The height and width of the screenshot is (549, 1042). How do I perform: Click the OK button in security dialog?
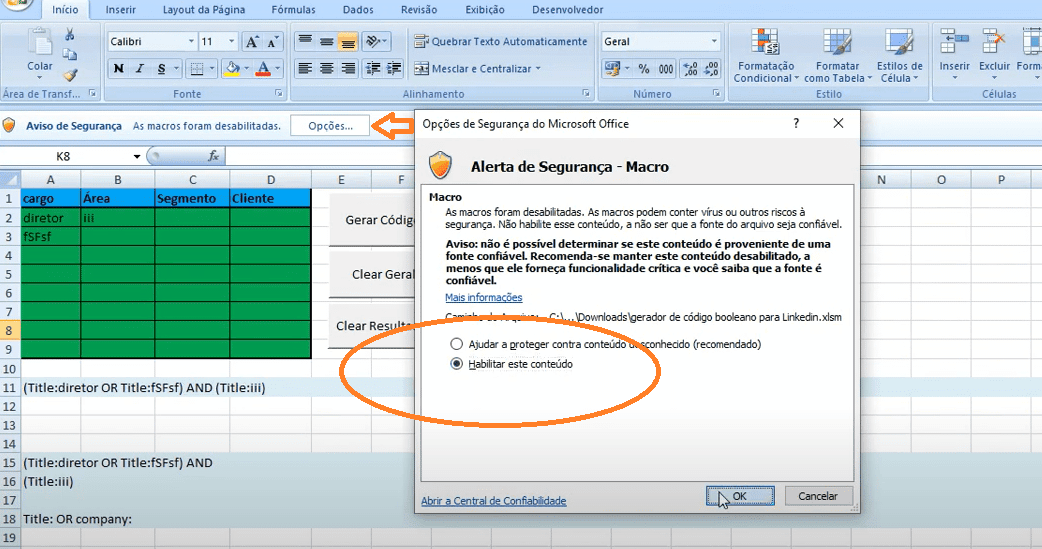coord(740,496)
